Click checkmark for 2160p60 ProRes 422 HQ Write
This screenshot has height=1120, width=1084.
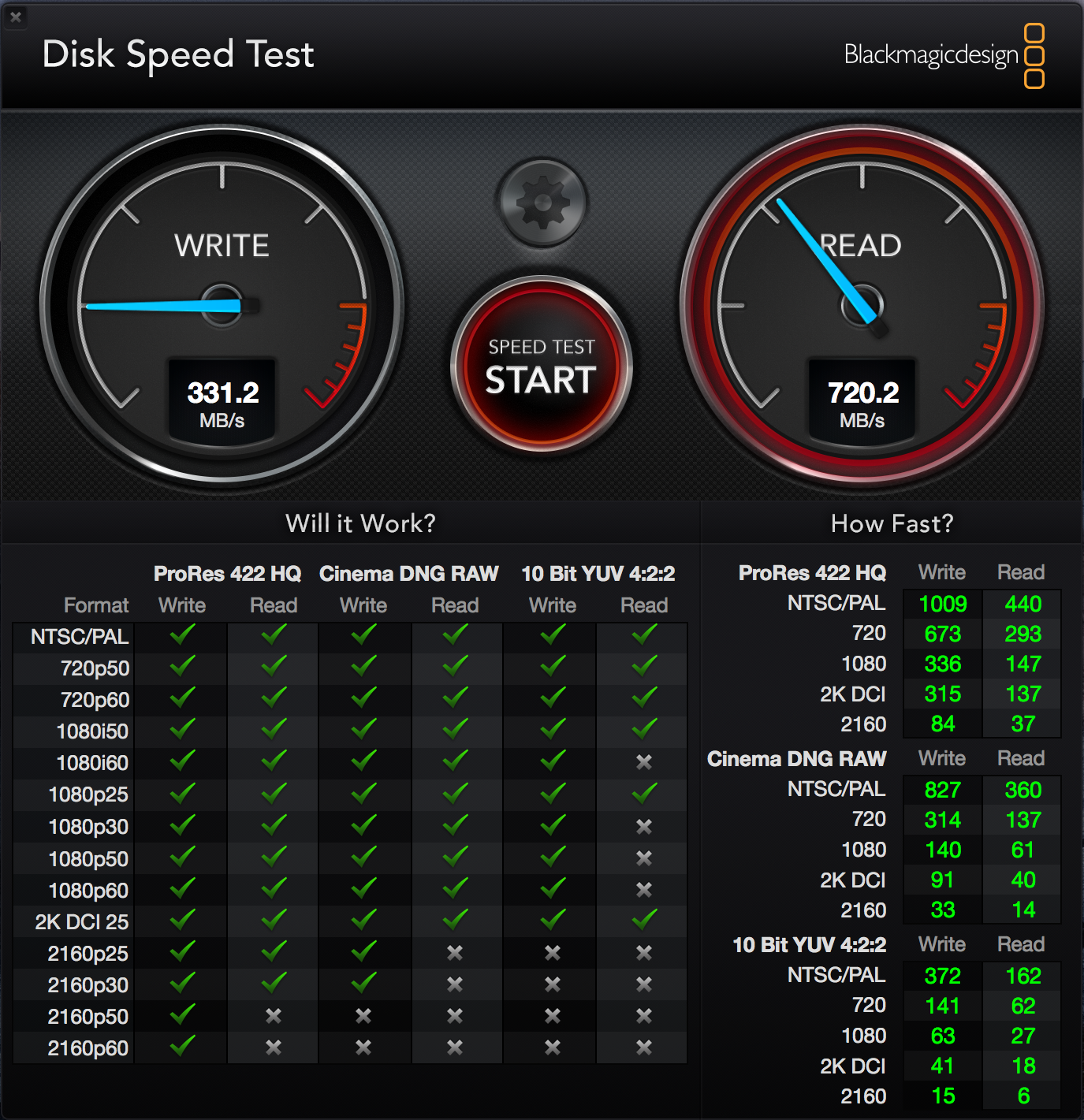tap(182, 1045)
